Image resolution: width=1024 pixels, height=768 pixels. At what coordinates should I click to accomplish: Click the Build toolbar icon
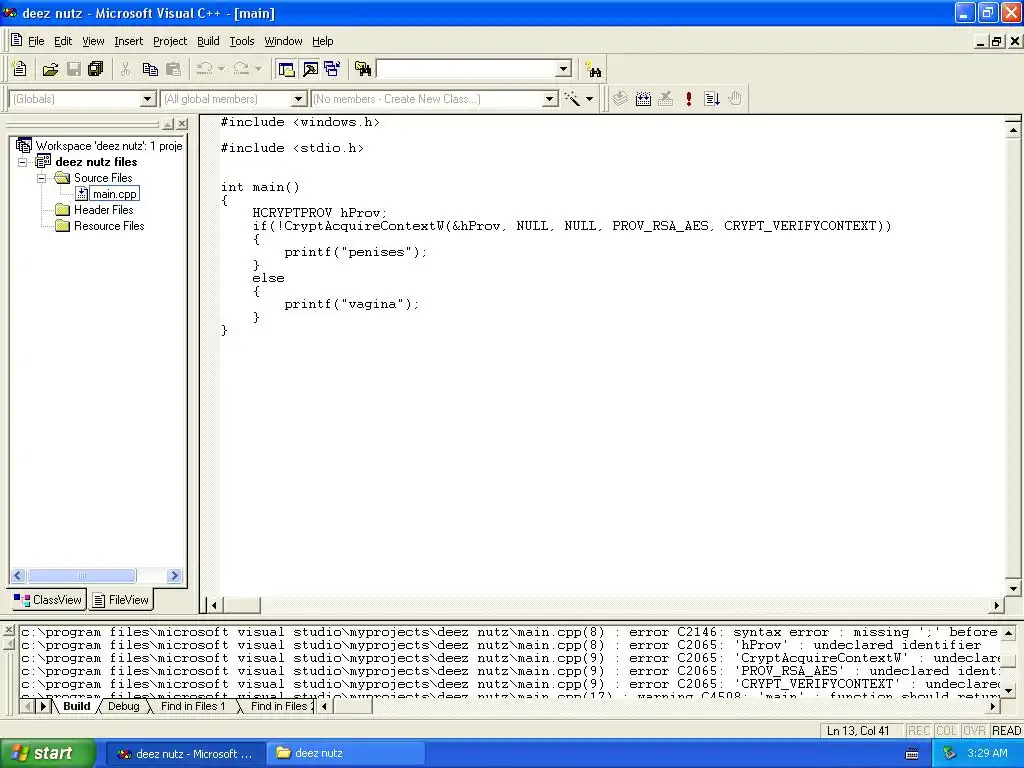(643, 99)
